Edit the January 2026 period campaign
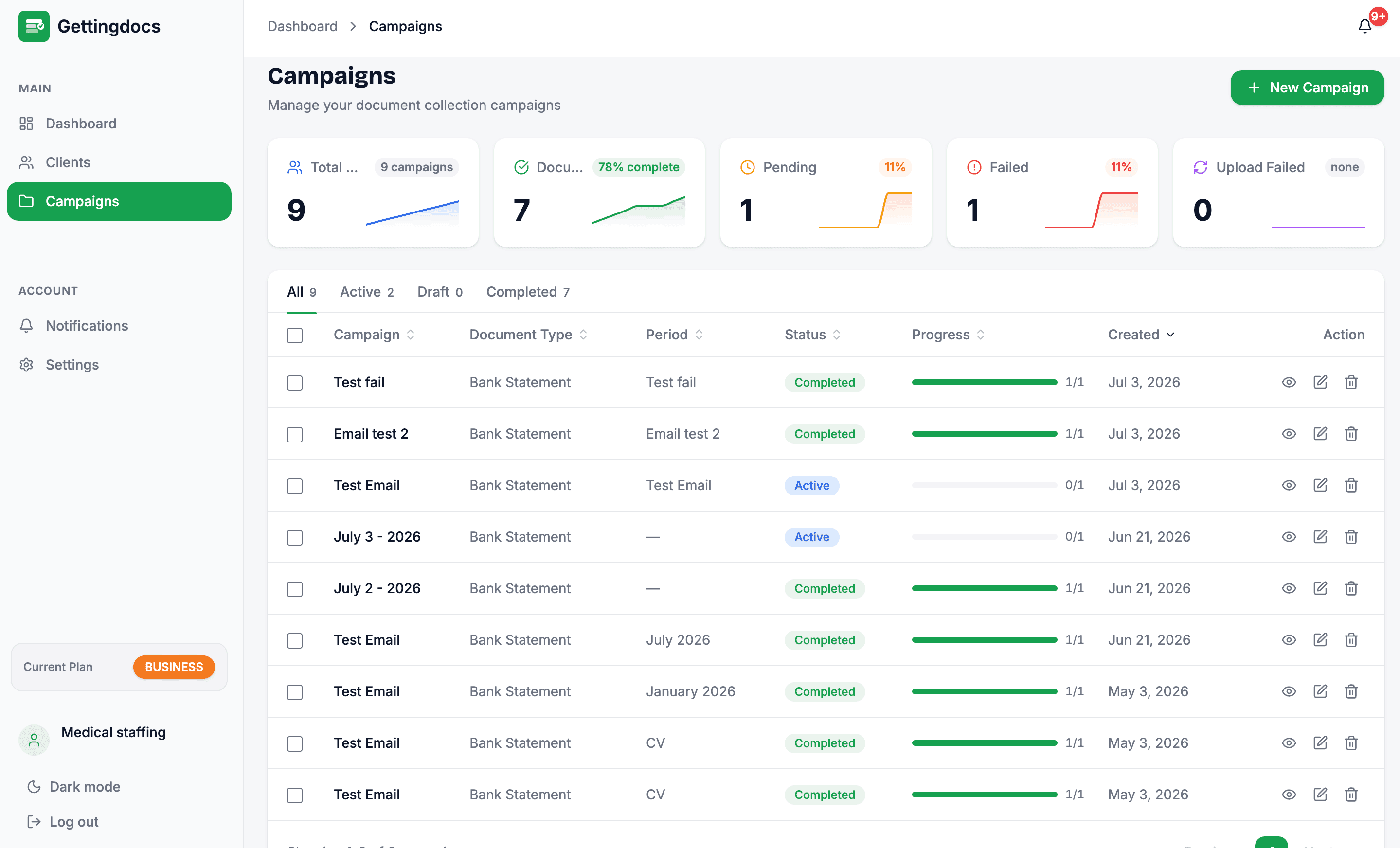 (x=1320, y=691)
